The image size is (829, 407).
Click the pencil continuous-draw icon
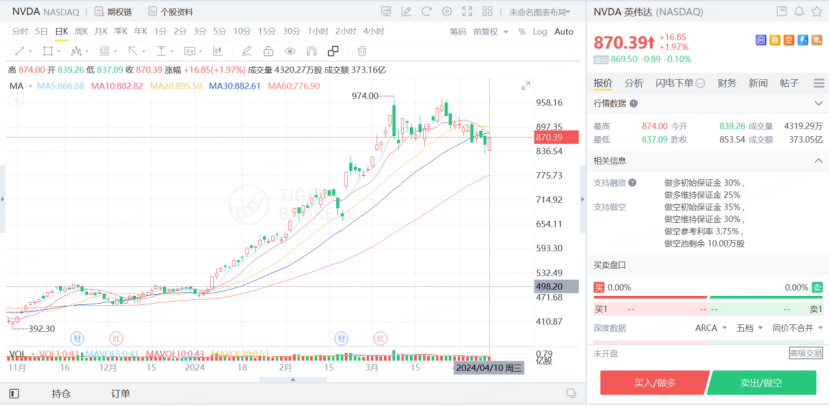click(x=246, y=51)
